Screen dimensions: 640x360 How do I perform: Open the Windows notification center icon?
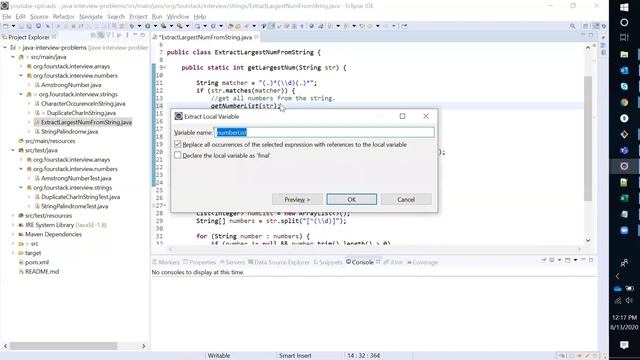click(x=624, y=345)
